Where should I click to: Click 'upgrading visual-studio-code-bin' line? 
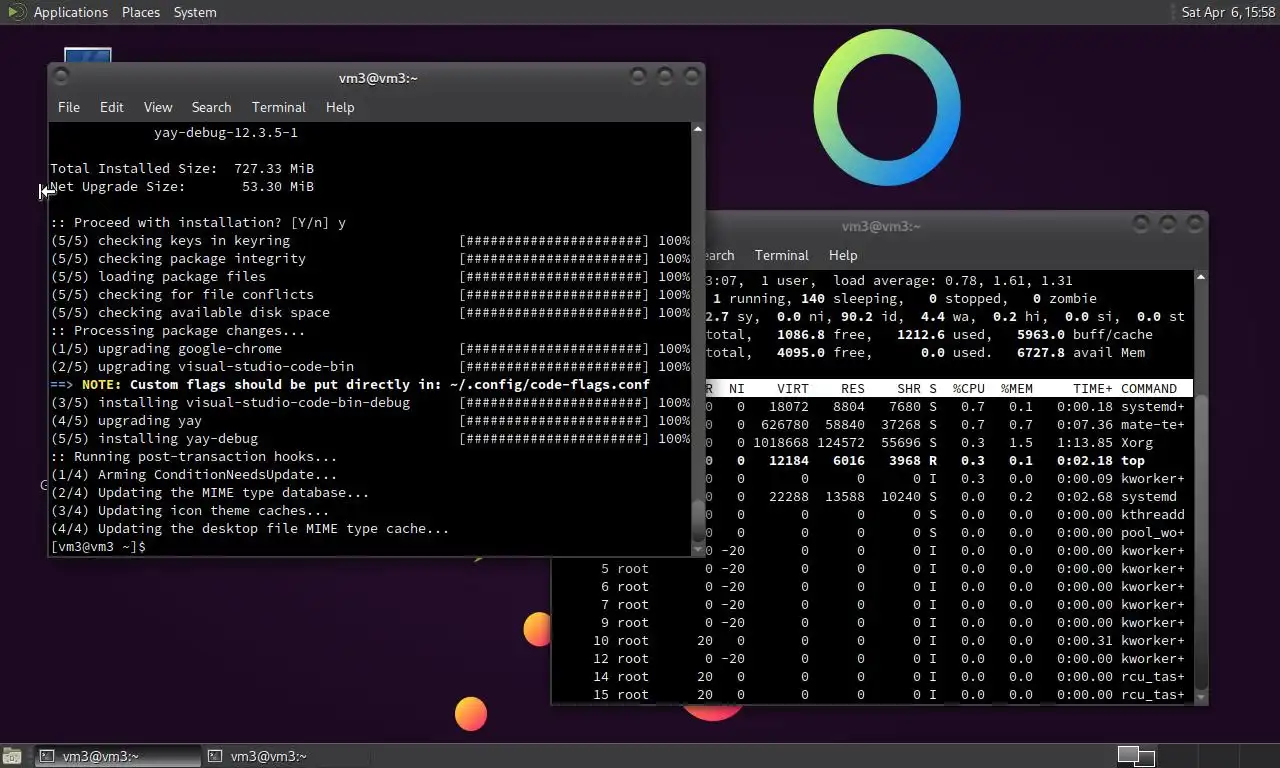[370, 366]
